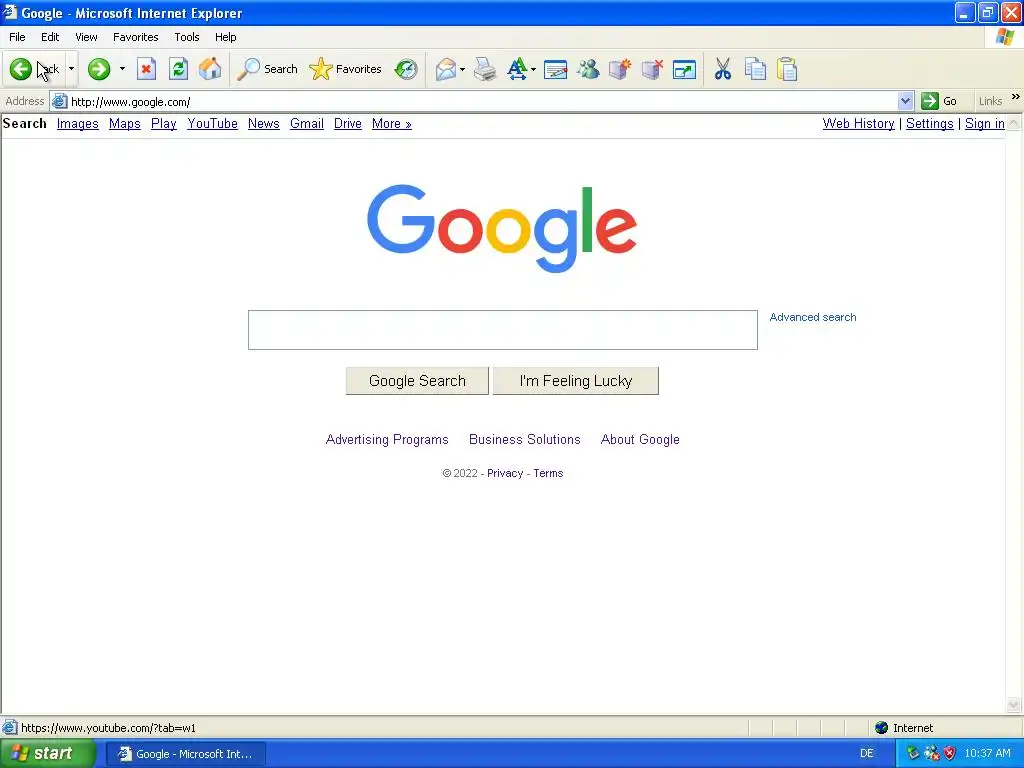Click inside the Google search text box

coord(503,330)
